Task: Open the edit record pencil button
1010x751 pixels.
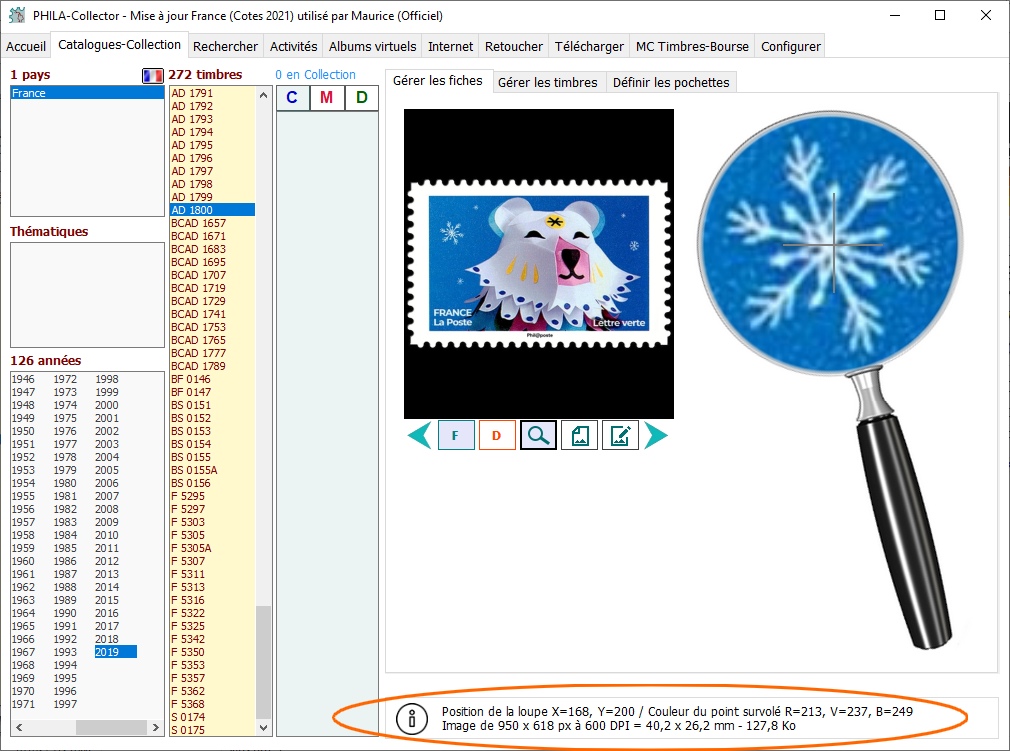Action: (x=620, y=435)
